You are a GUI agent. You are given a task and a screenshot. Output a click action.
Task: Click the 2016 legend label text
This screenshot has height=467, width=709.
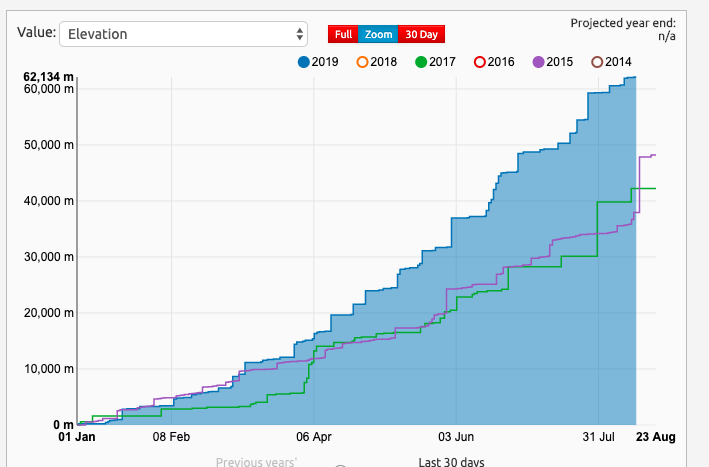[x=501, y=62]
